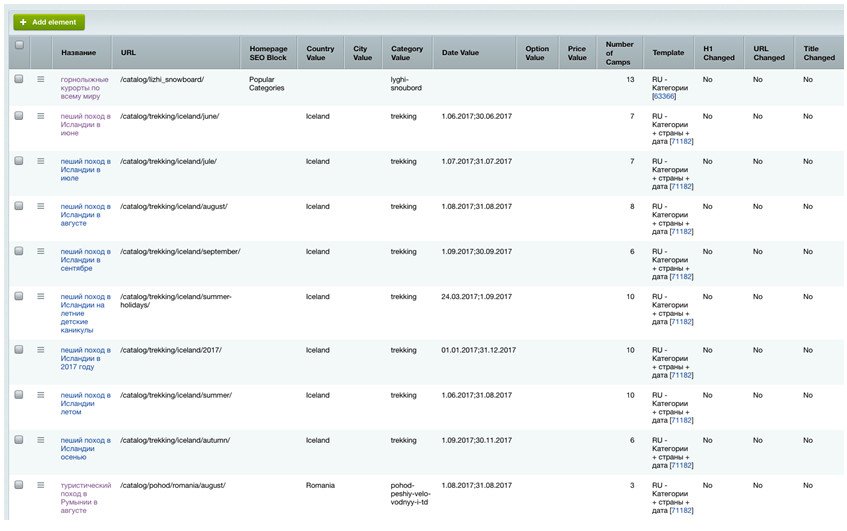Open the hamburger menu for iceland/jule row
The image size is (847, 531).
(41, 161)
